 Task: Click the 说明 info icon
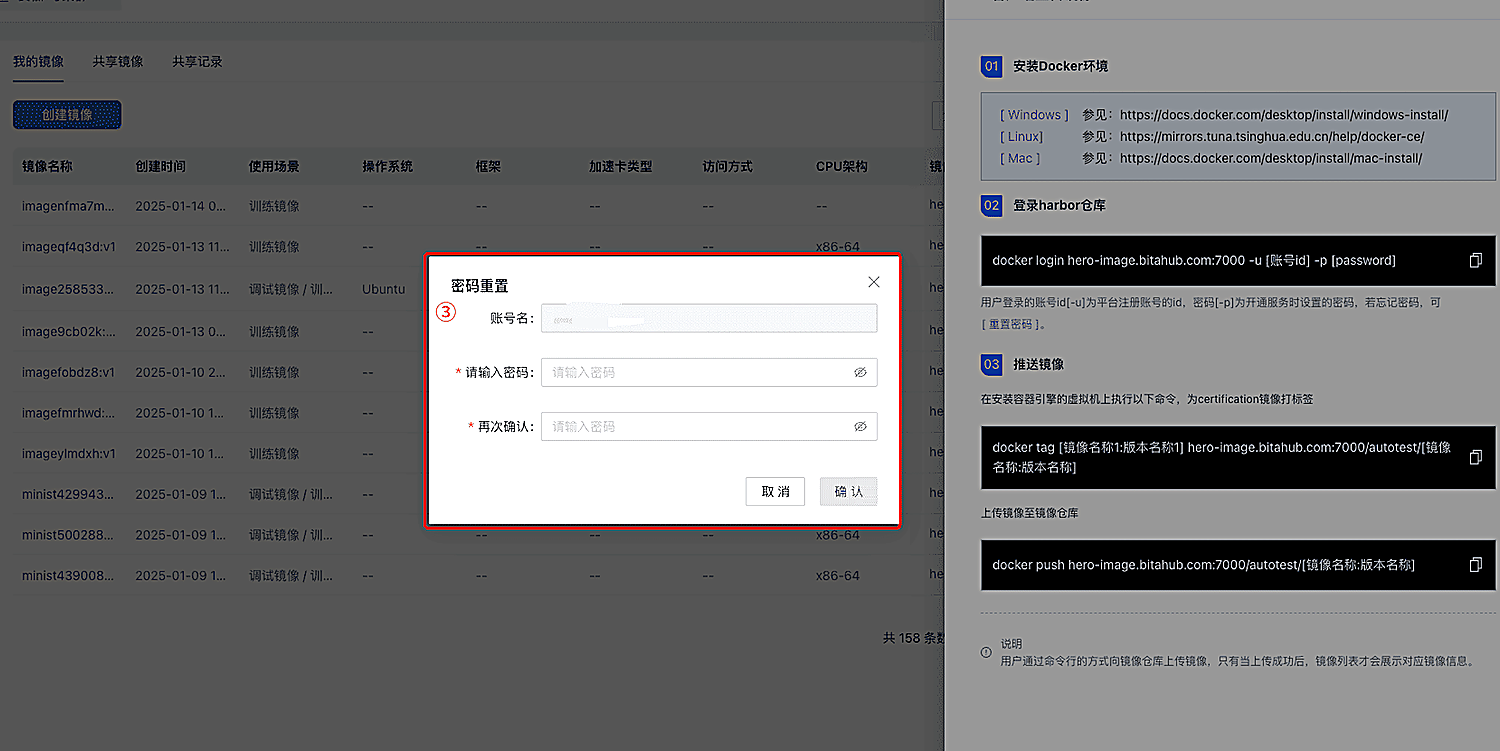[x=987, y=652]
